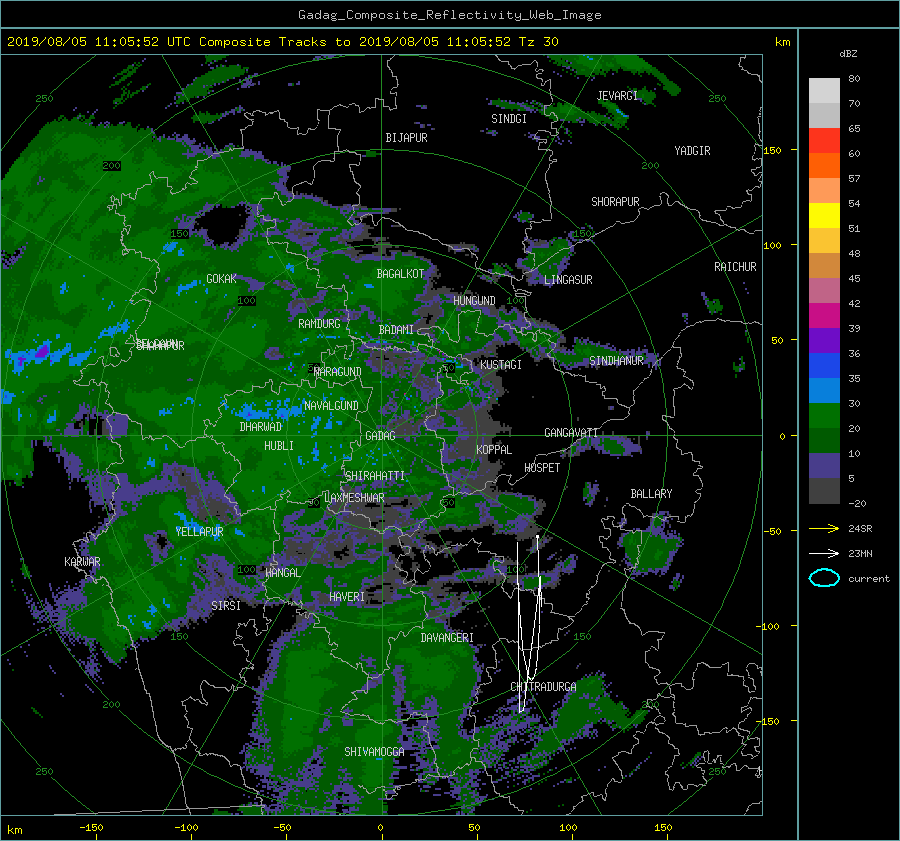Click the HAVERI city label
Screen dimensions: 900x841
pos(347,597)
